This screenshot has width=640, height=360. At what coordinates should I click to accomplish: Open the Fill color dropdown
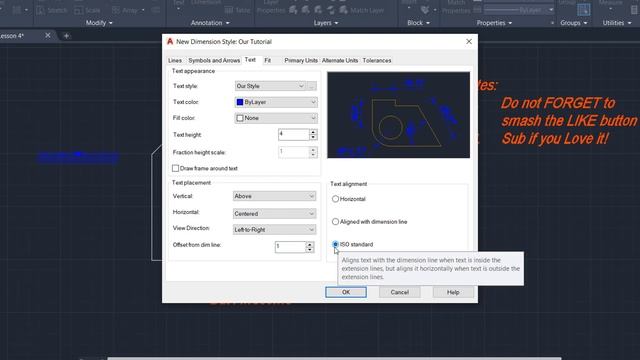pyautogui.click(x=276, y=118)
